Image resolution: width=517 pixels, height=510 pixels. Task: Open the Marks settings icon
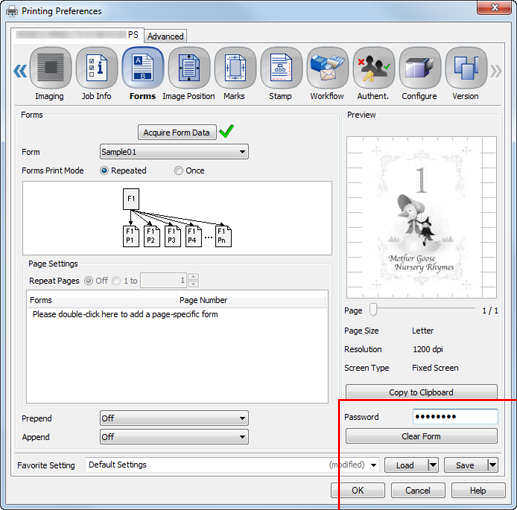pos(235,68)
